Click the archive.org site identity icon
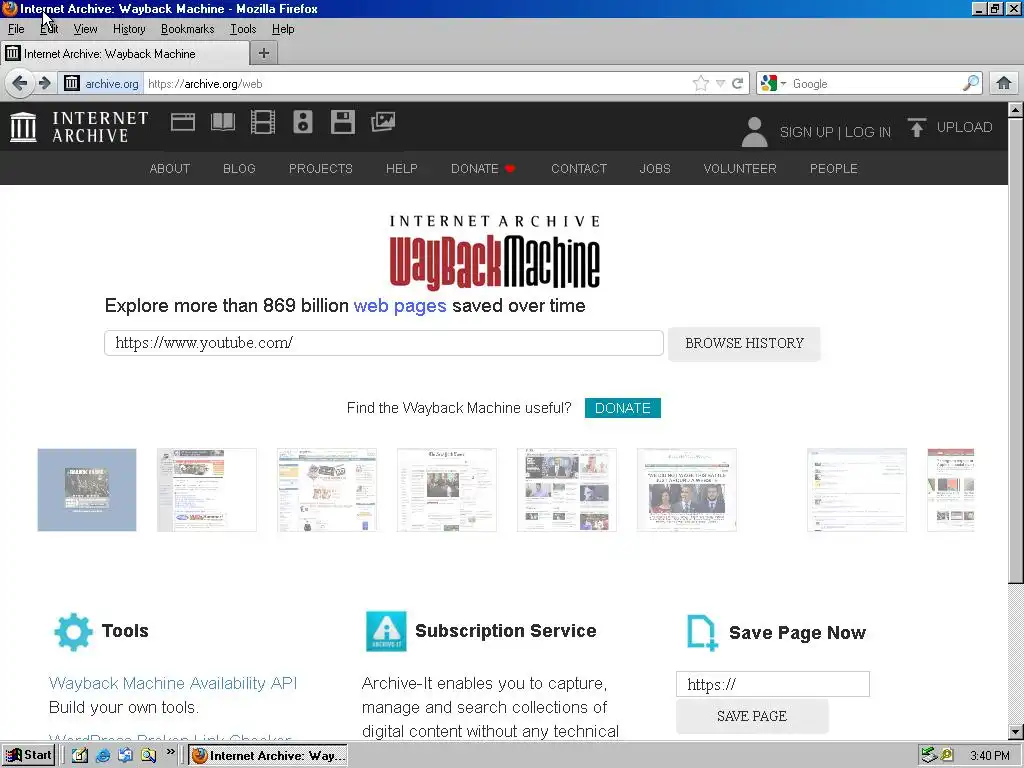This screenshot has height=768, width=1024. pos(72,83)
